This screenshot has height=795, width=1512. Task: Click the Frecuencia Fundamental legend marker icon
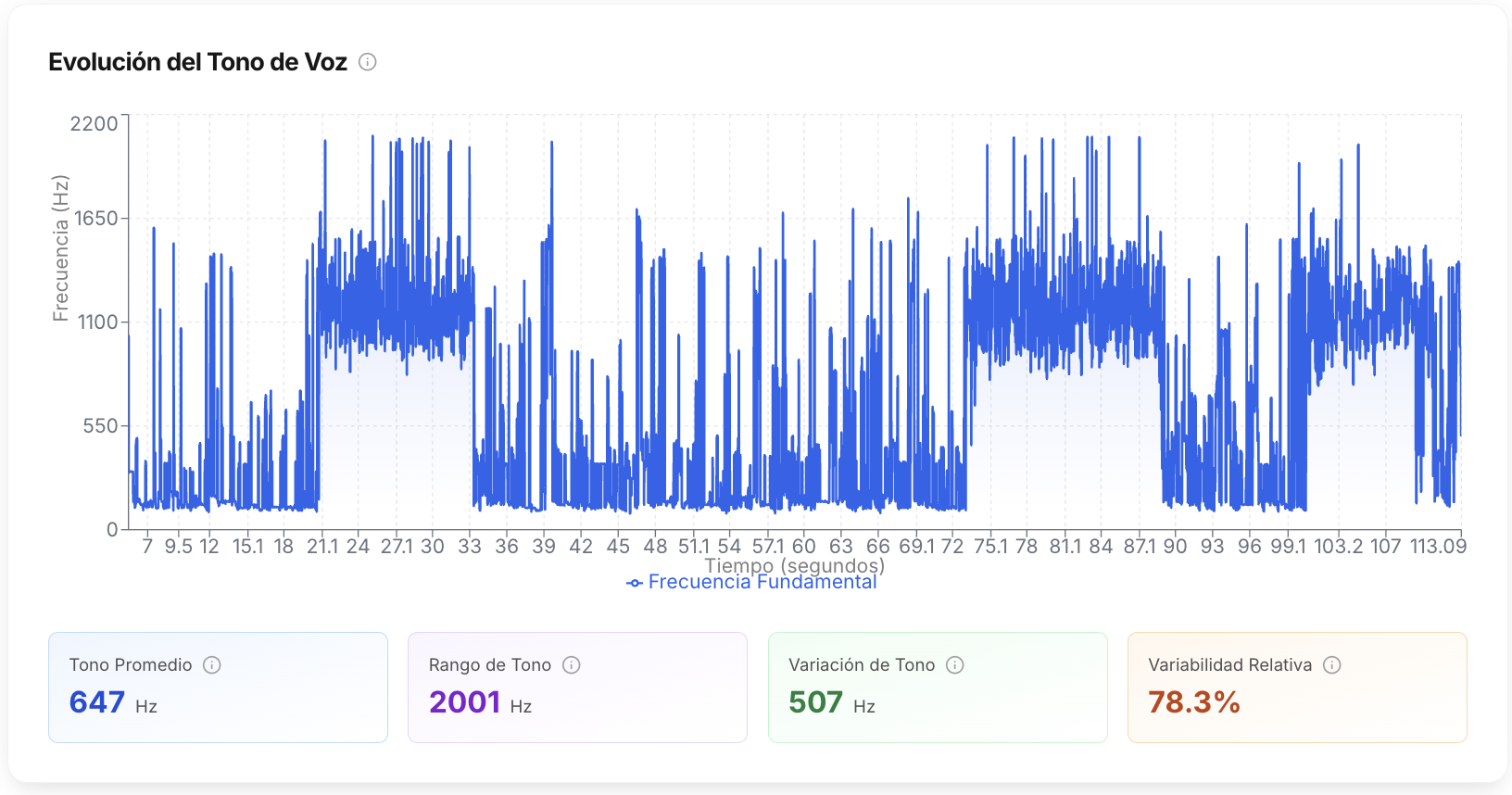635,583
